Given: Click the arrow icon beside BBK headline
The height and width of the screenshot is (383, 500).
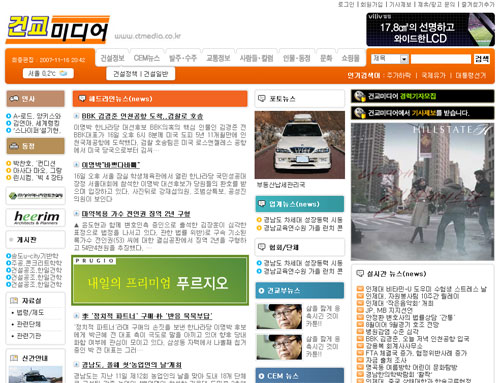Looking at the screenshot, I should pos(76,116).
